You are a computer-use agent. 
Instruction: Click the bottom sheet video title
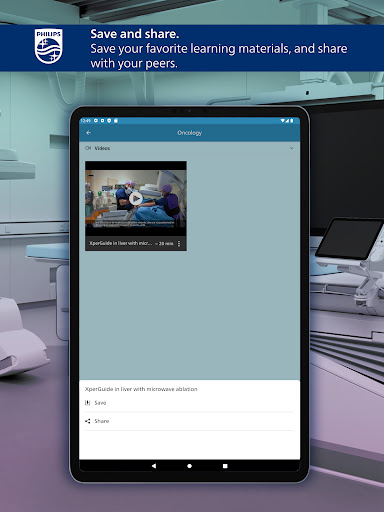click(141, 389)
